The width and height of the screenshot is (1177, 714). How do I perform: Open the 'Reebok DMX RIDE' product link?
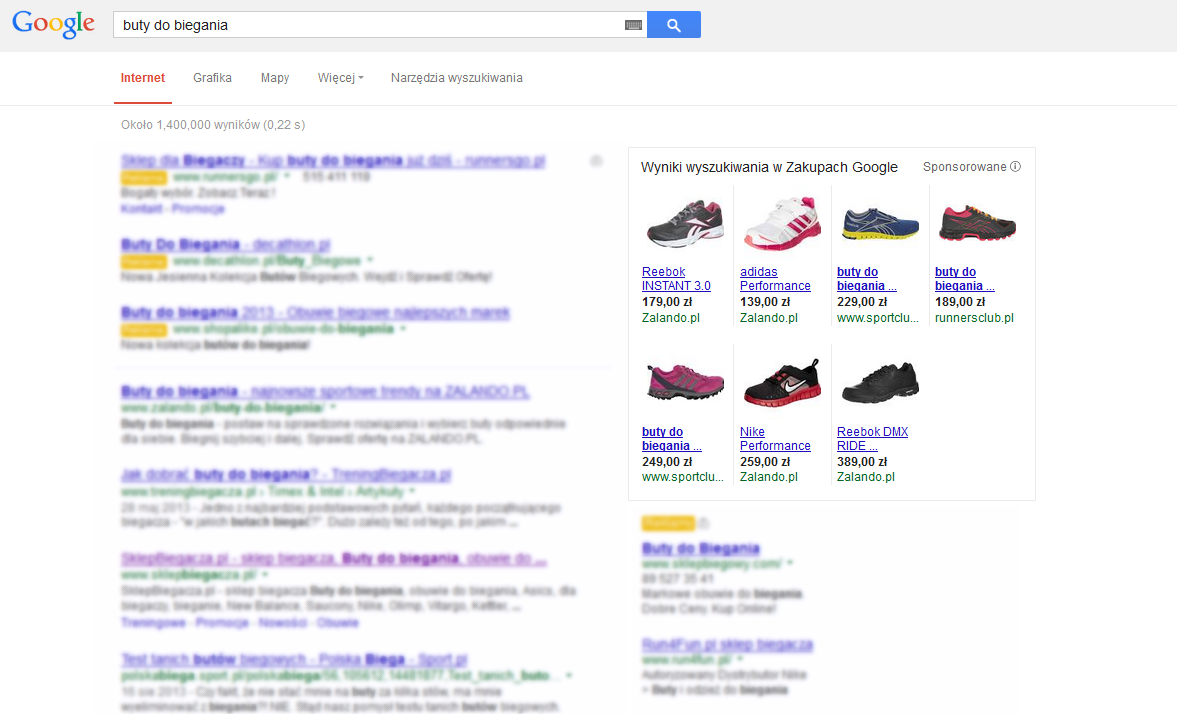coord(872,438)
